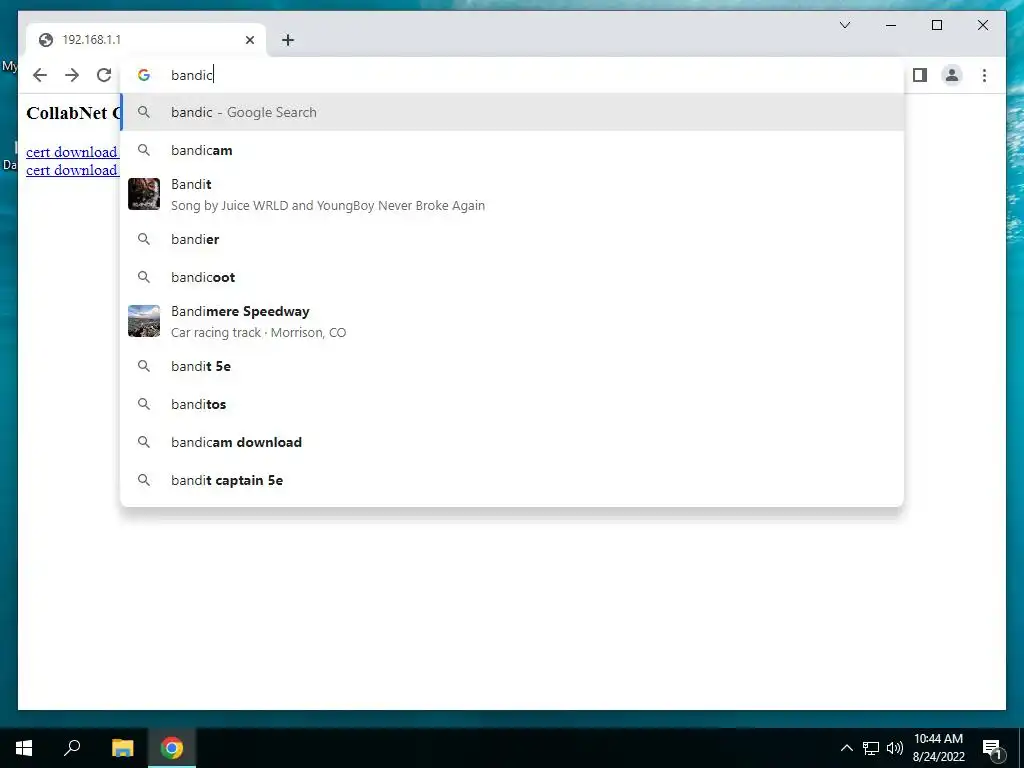
Task: Show hidden system tray icons
Action: (x=846, y=748)
